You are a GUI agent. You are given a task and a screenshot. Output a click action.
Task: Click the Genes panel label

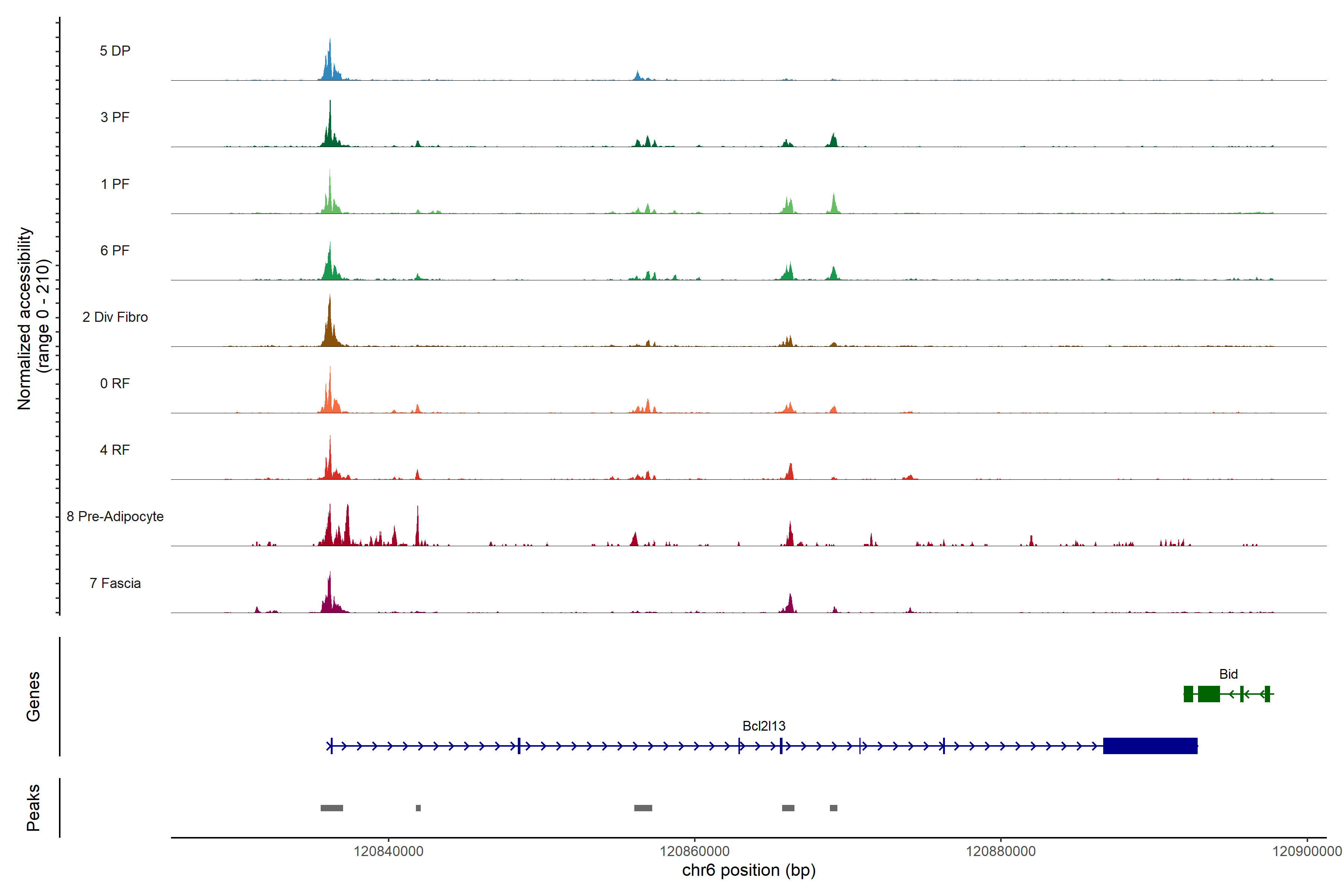click(33, 697)
